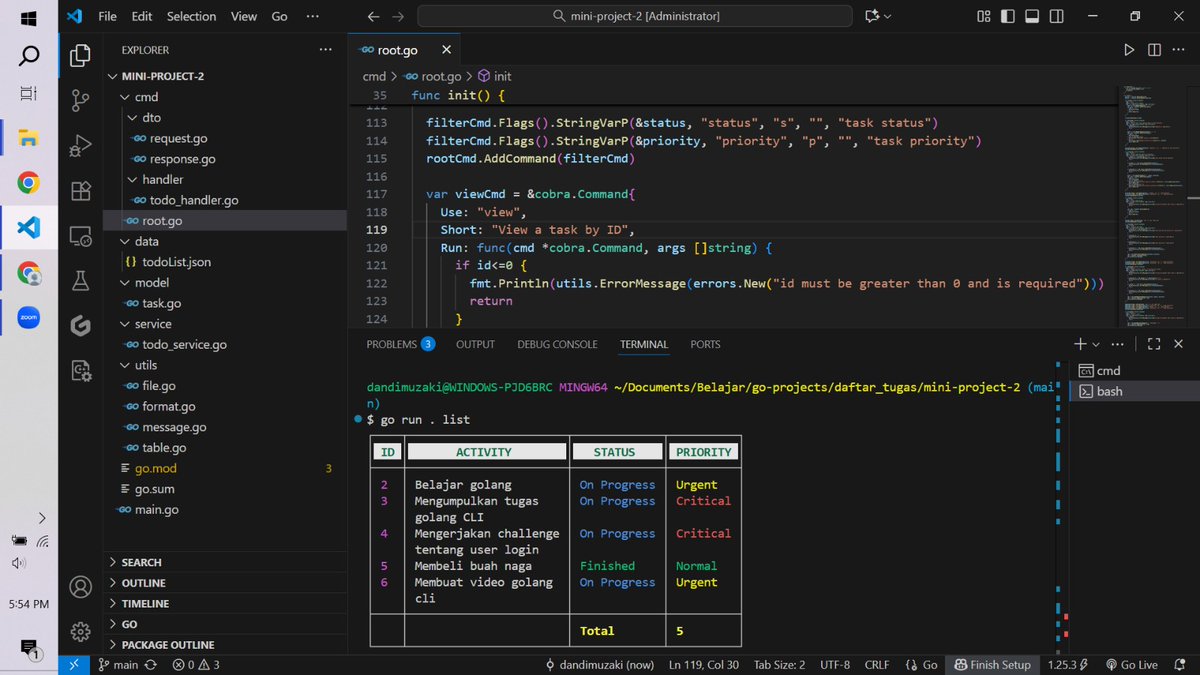Maximize the terminal panel size
Screen dimensions: 1200x675
tap(1153, 343)
